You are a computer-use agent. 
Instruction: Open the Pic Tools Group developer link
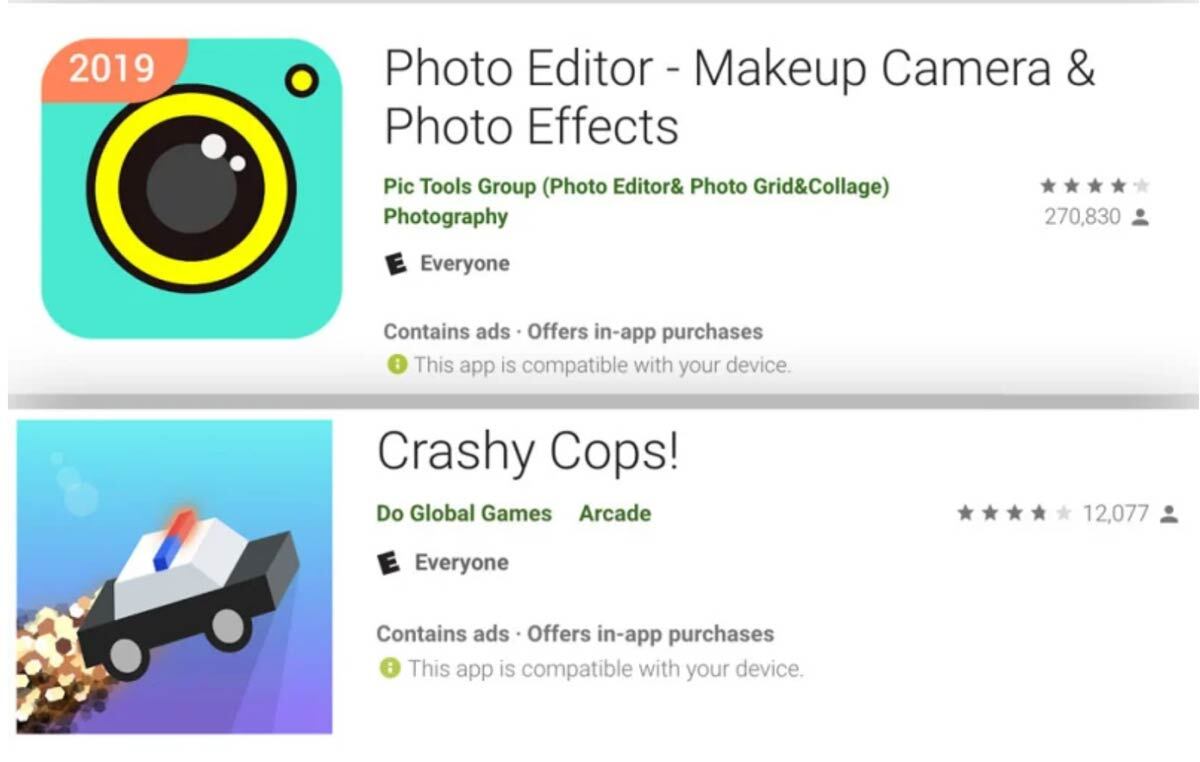(636, 187)
